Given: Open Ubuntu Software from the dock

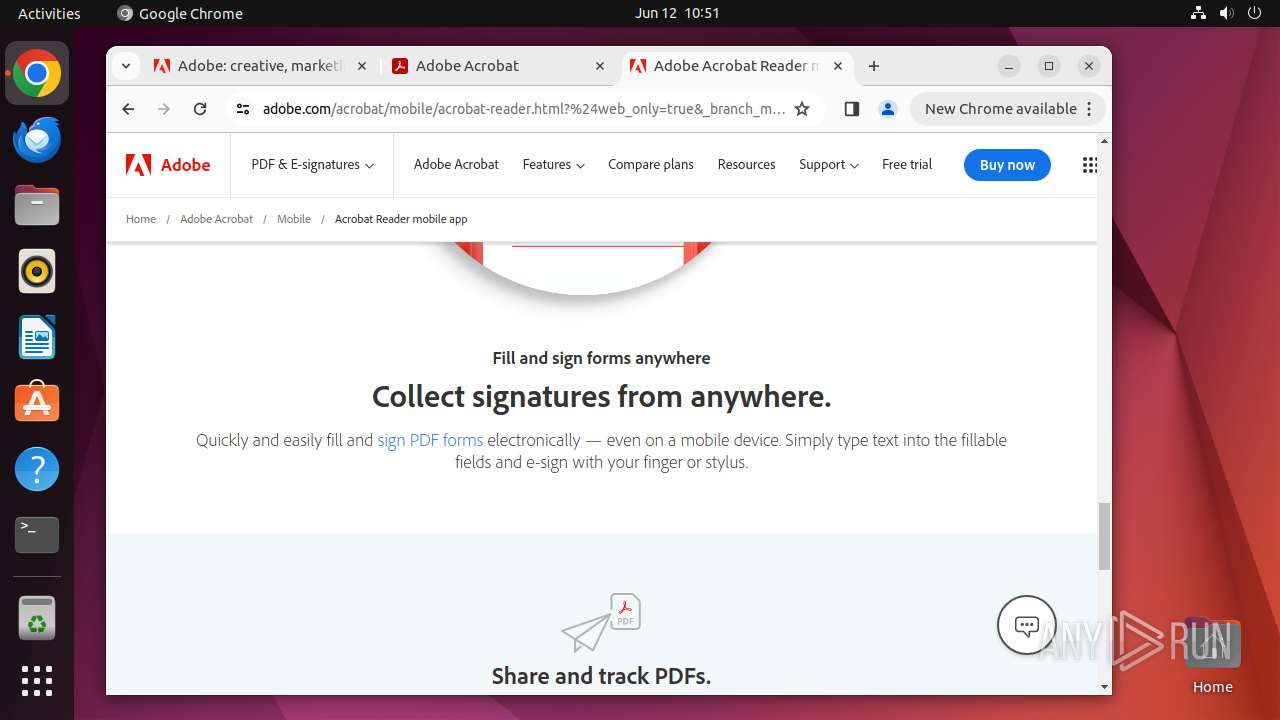Looking at the screenshot, I should click(x=37, y=403).
